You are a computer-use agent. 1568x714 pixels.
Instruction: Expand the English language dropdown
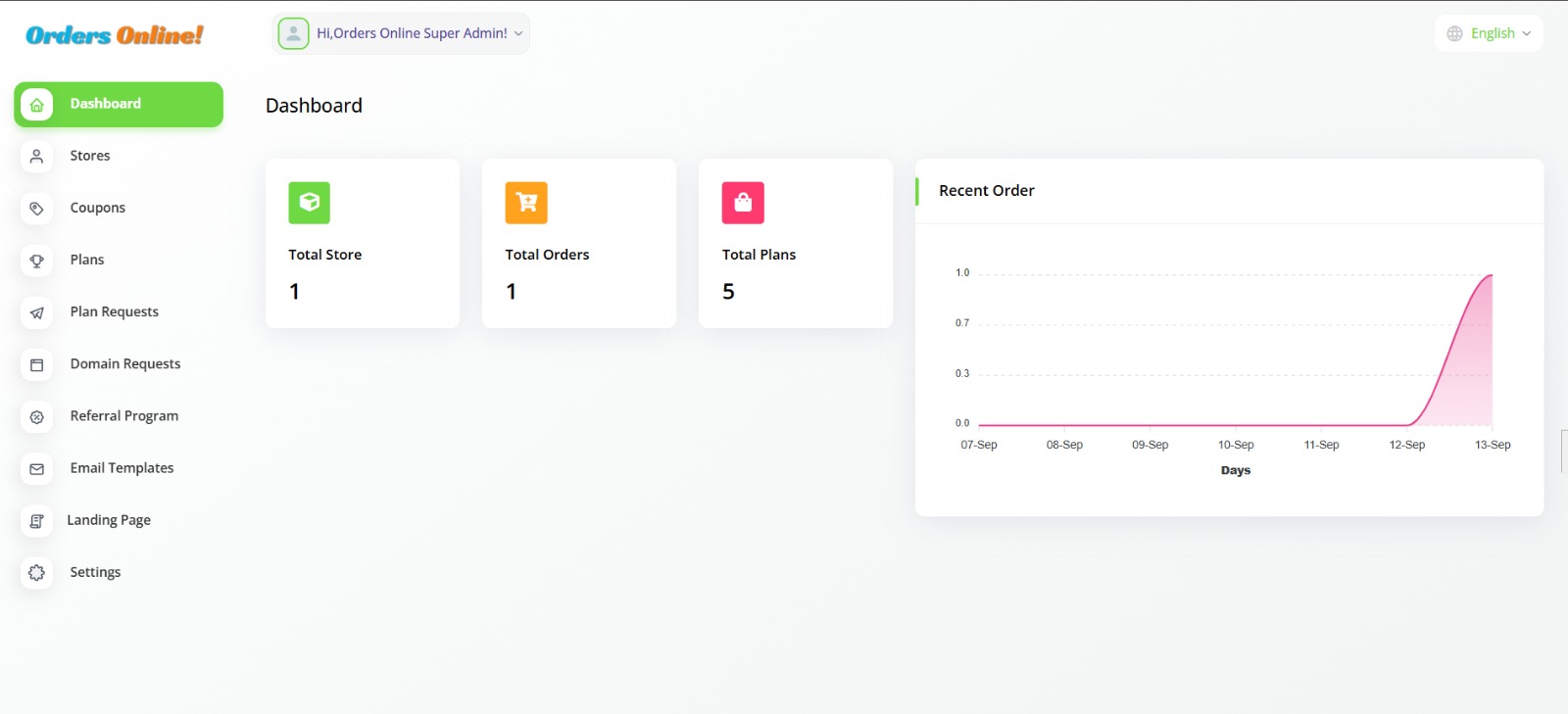point(1489,33)
